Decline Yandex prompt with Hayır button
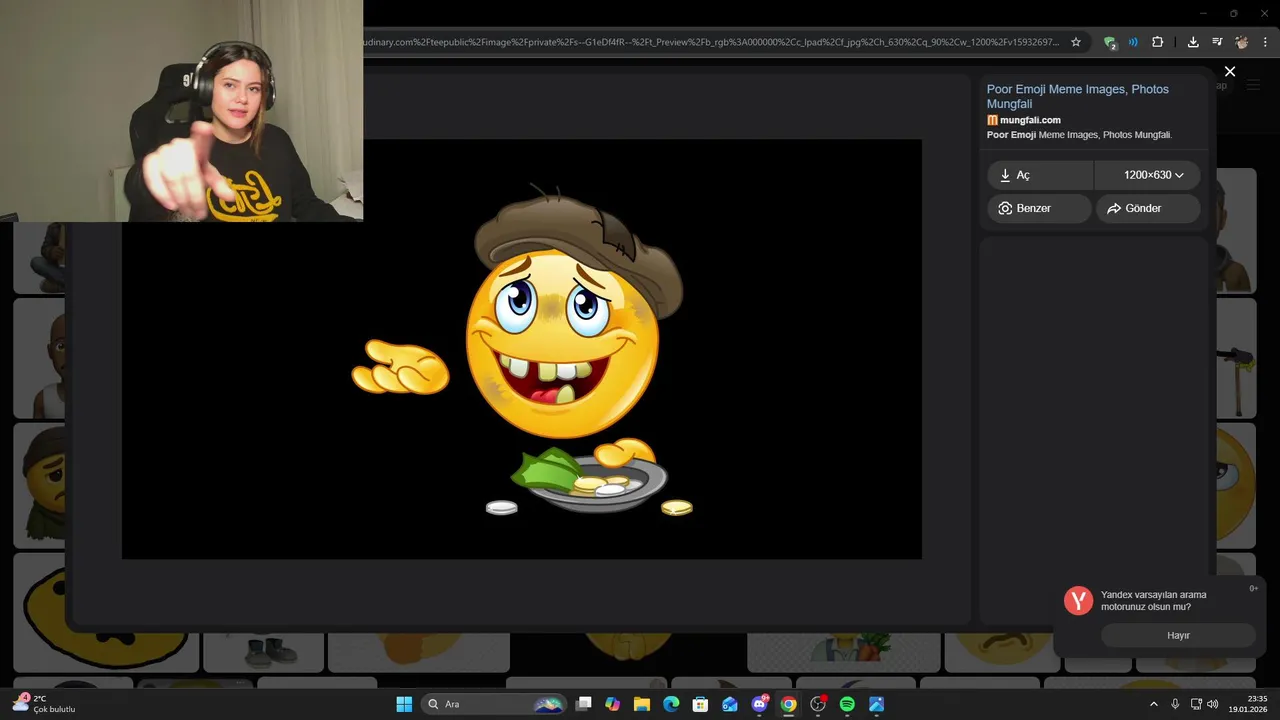Viewport: 1280px width, 720px height. (1178, 635)
